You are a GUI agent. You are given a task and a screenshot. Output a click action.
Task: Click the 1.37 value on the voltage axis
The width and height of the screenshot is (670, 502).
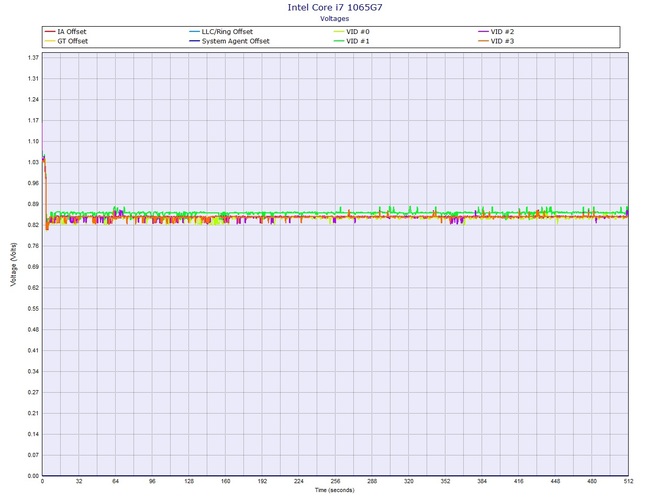[x=33, y=58]
